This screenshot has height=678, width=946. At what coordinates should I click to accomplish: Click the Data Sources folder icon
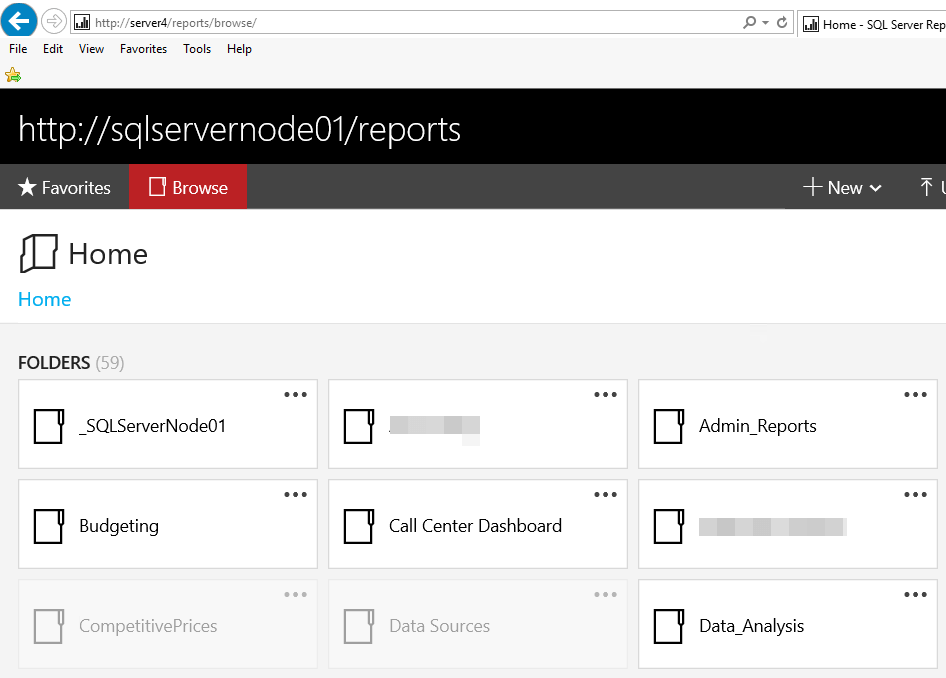point(359,627)
